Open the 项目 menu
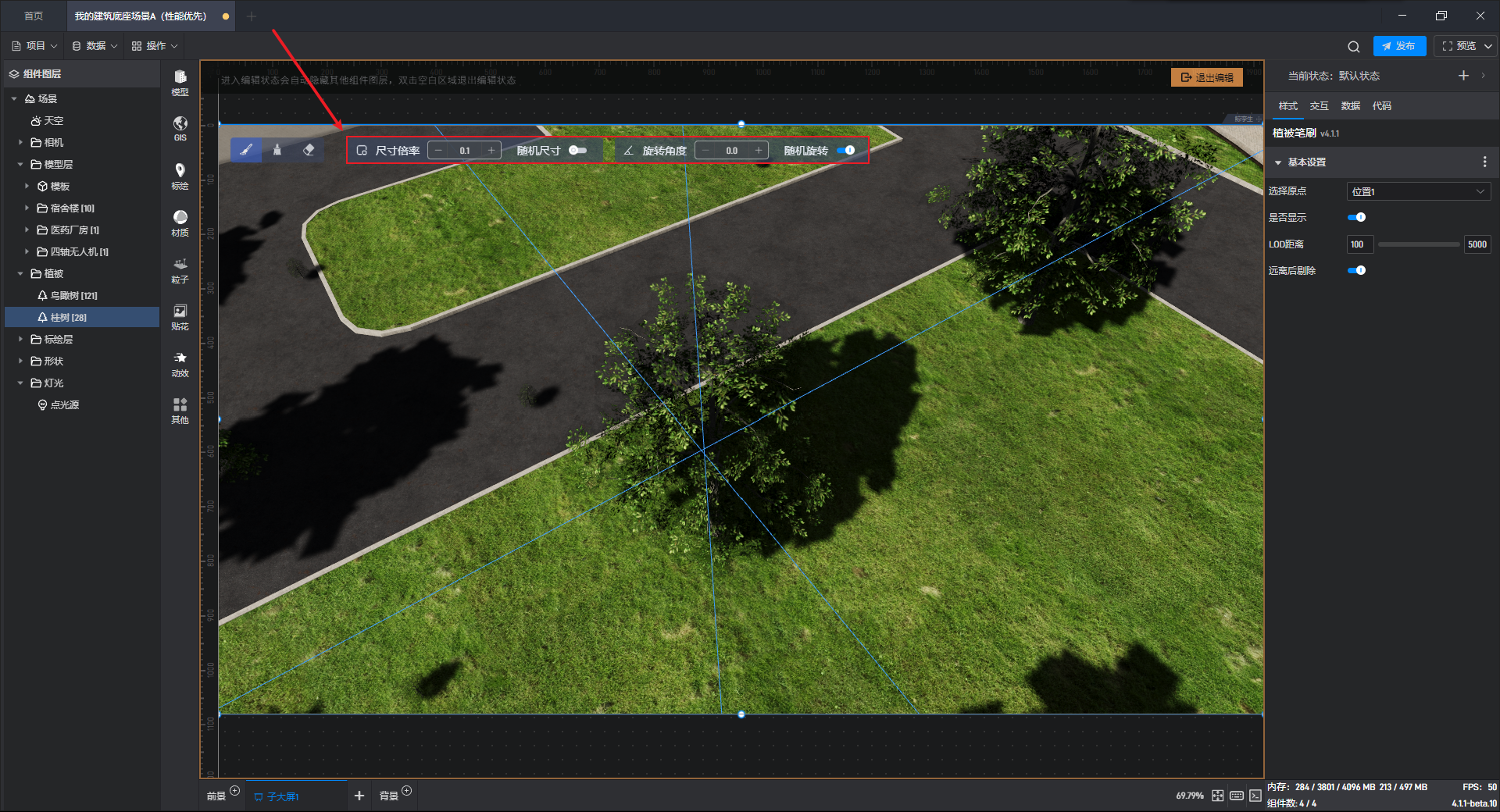The image size is (1500, 812). [34, 46]
